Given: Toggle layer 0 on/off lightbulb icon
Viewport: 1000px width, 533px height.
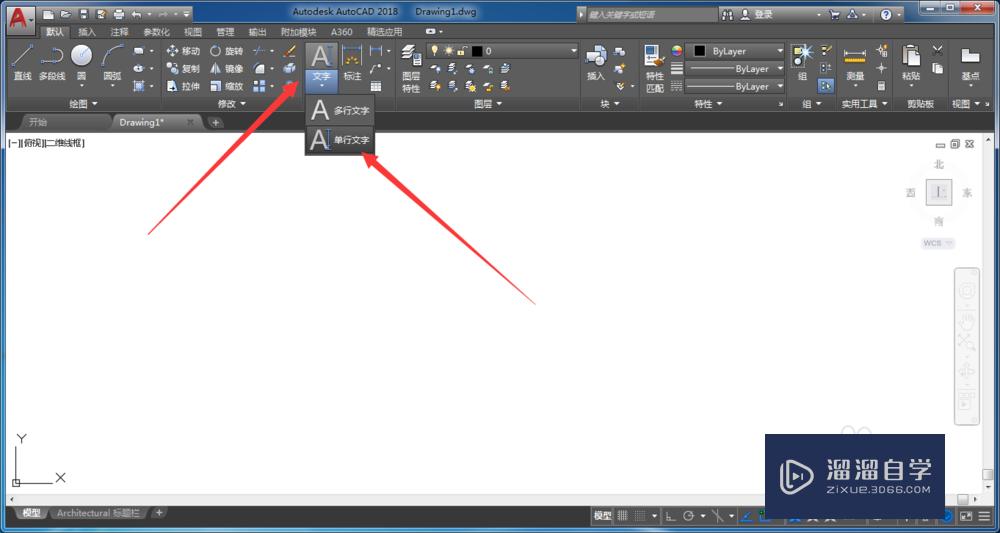Looking at the screenshot, I should [x=435, y=50].
